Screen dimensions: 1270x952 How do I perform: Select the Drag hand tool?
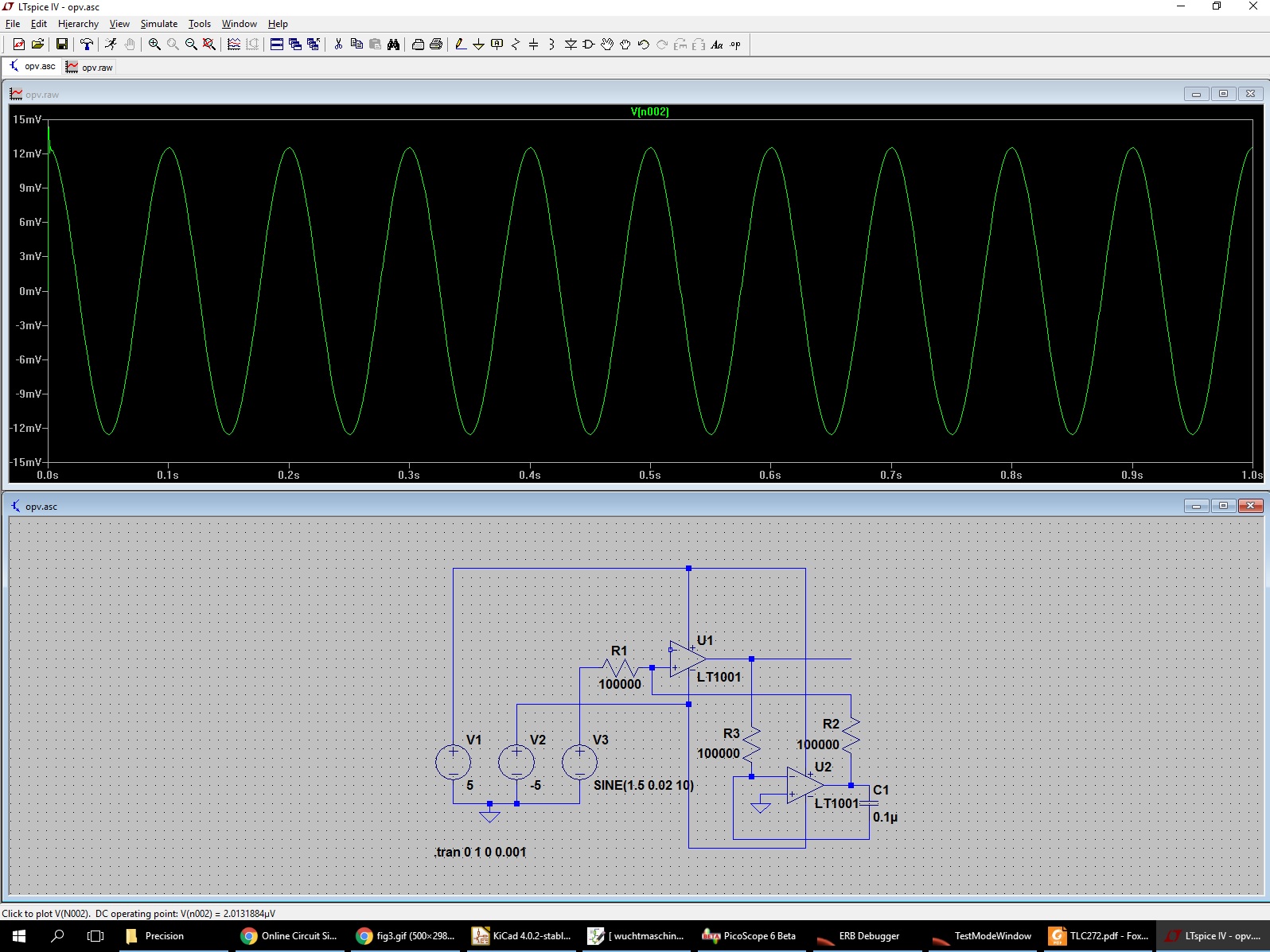(x=625, y=45)
